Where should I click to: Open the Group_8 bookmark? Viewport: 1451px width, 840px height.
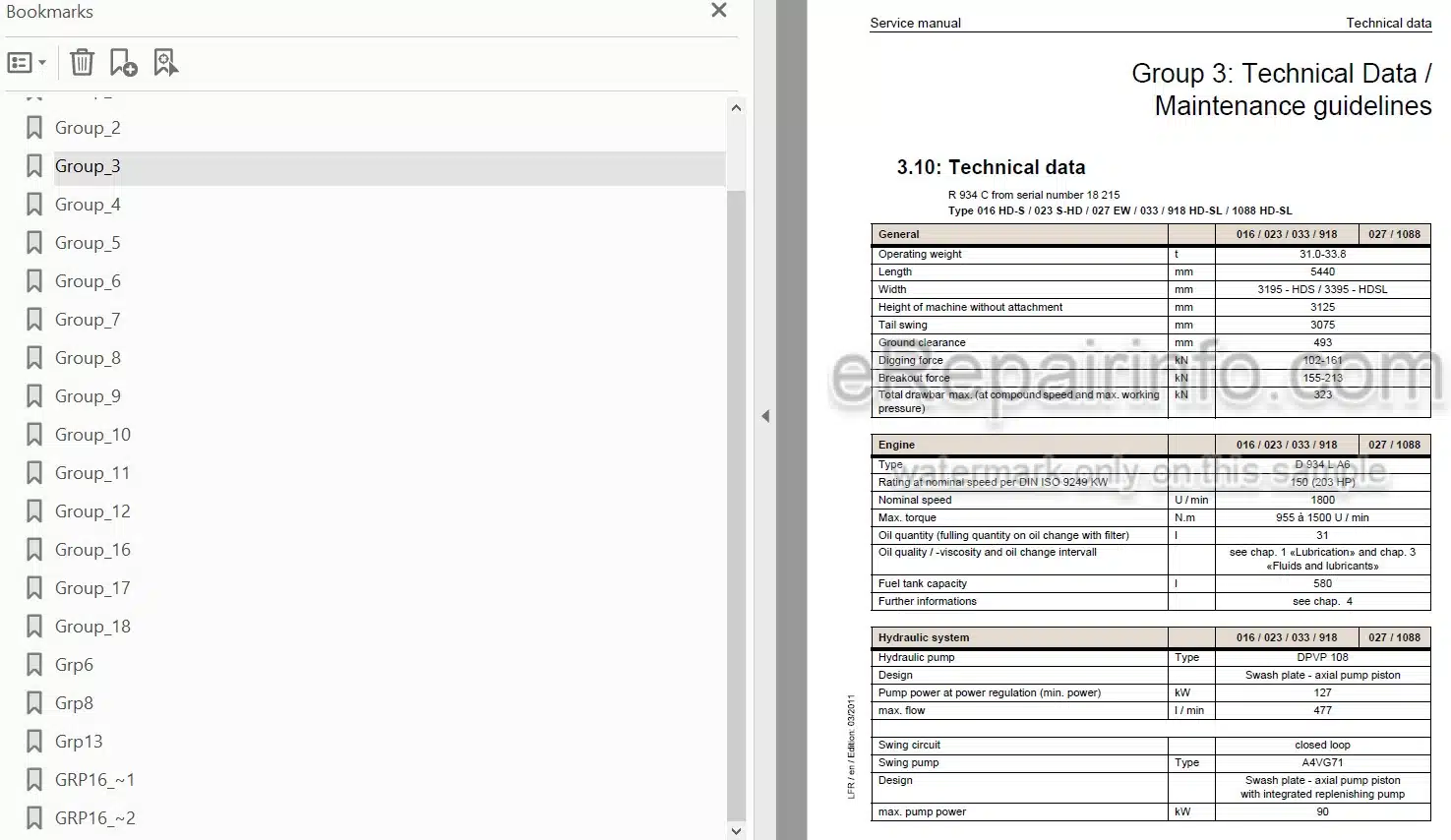point(88,358)
